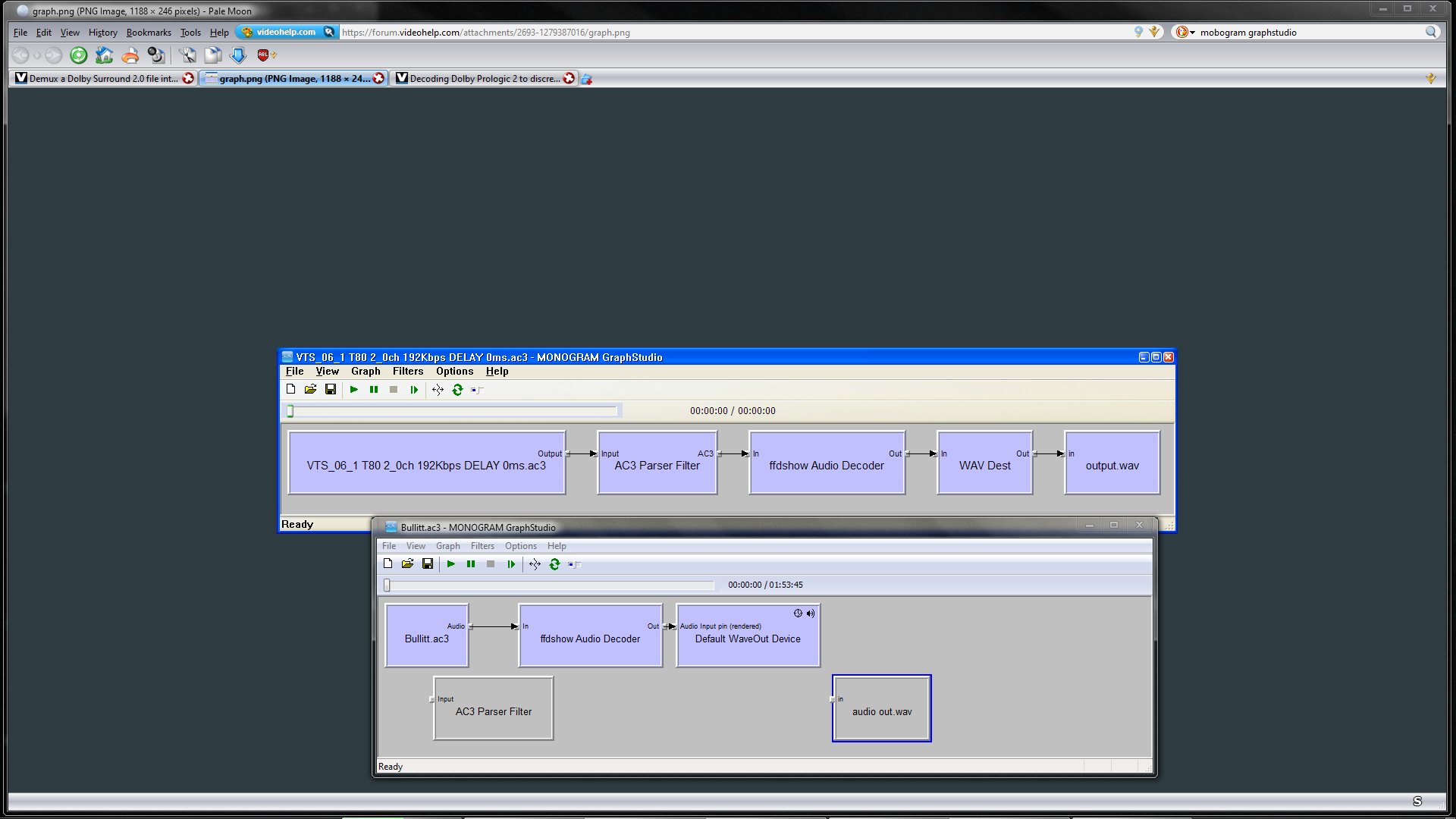The image size is (1456, 819).
Task: Close the graph.png tab
Action: coord(378,78)
